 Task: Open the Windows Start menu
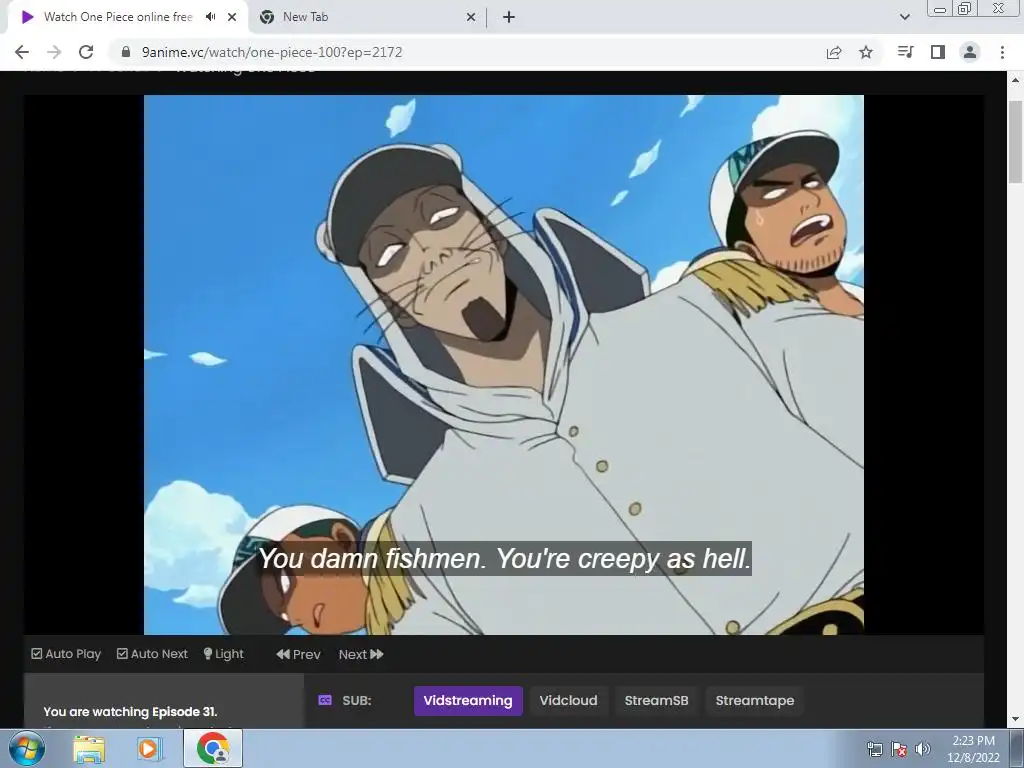pyautogui.click(x=26, y=748)
